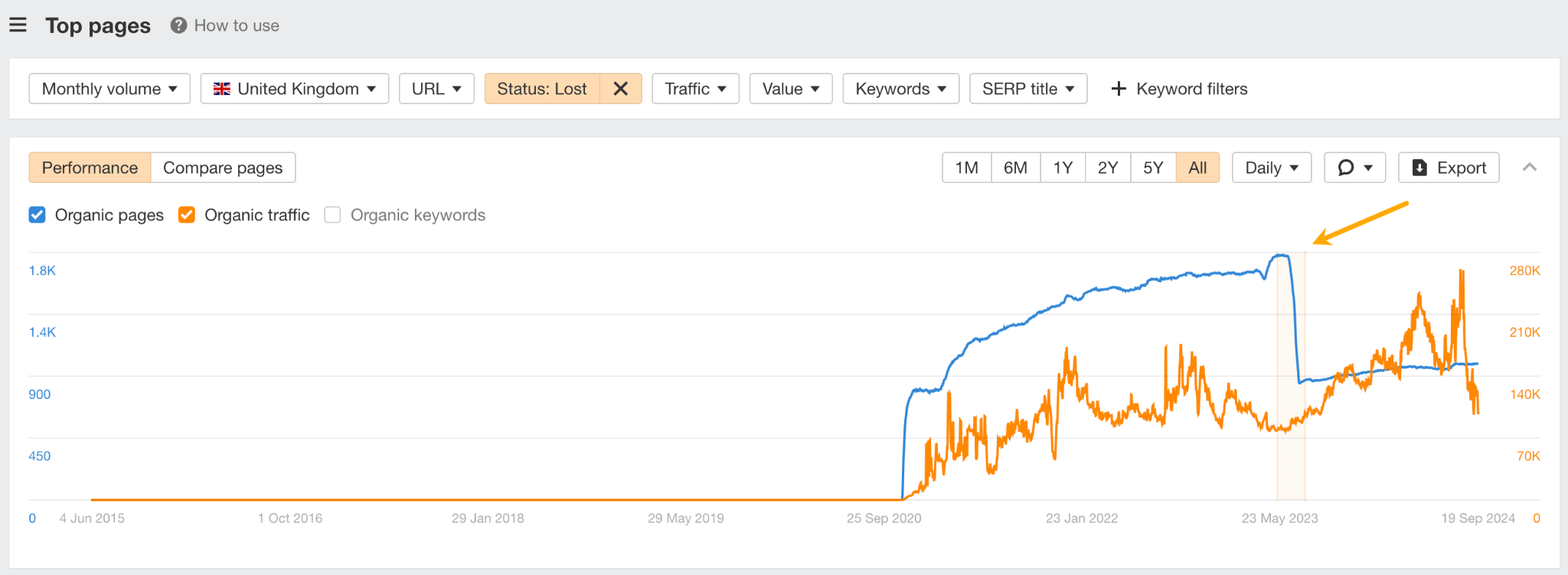Toggle the Organic pages checkbox
Screen dimensions: 1568x575
tap(37, 215)
